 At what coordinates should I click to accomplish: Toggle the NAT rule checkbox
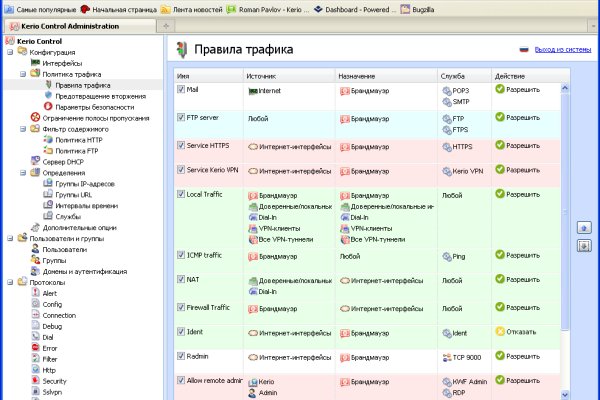click(181, 280)
